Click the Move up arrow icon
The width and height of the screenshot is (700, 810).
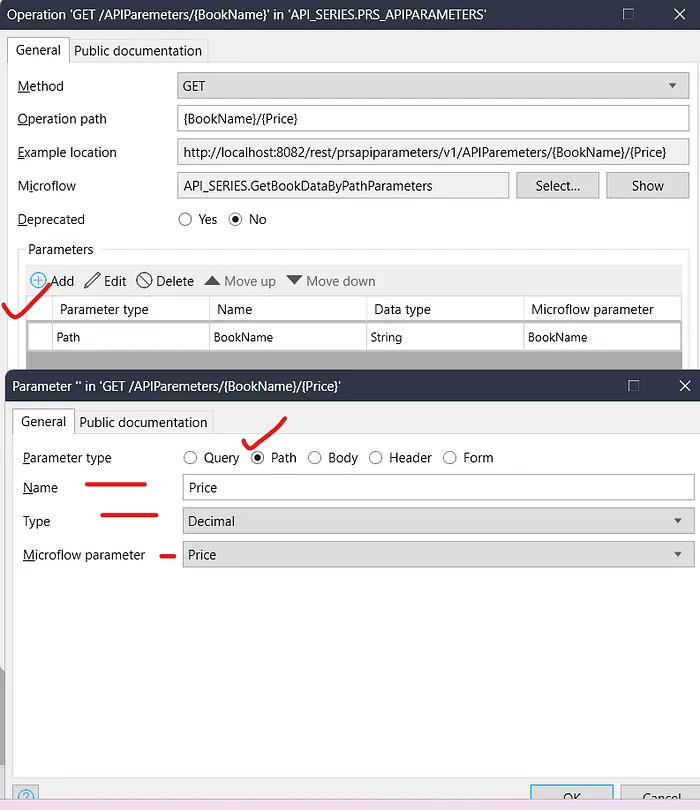[212, 281]
